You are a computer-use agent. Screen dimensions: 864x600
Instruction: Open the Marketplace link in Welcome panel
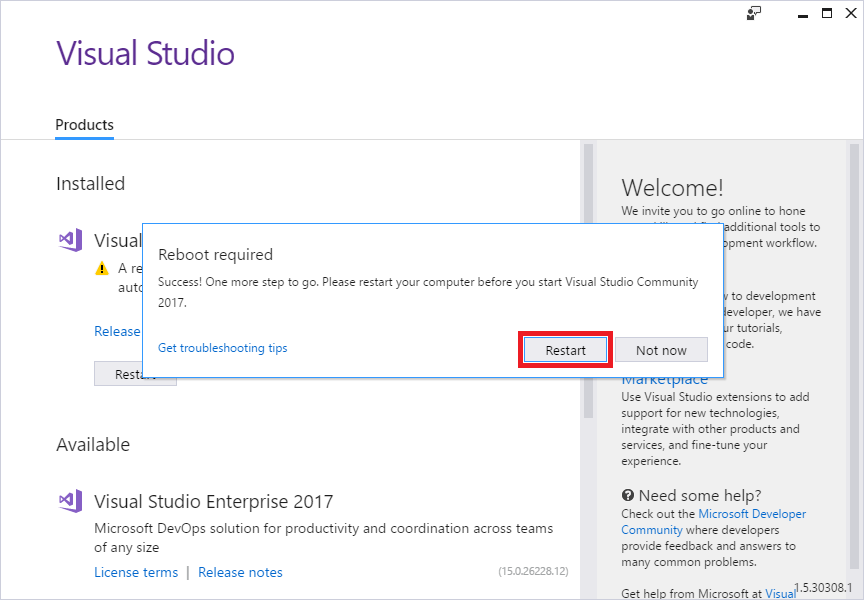tap(664, 379)
